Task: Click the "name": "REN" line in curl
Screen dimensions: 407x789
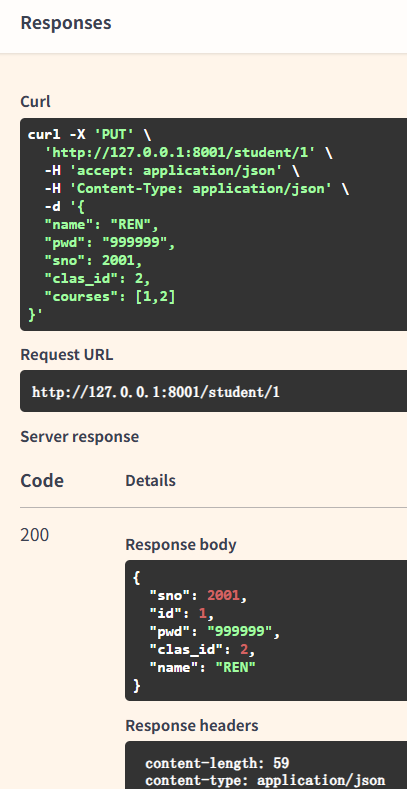Action: click(x=102, y=224)
